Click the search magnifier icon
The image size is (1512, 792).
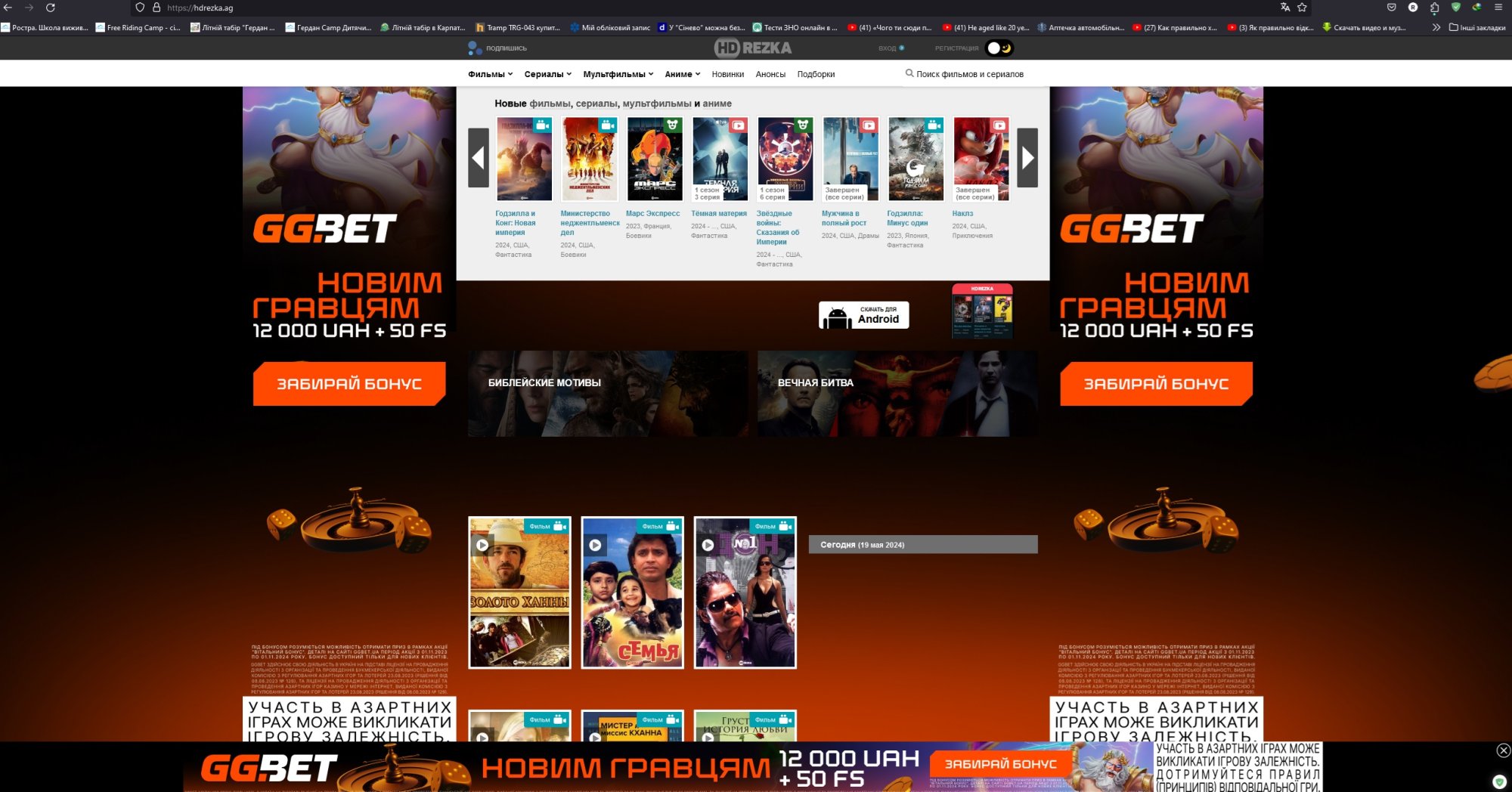click(x=909, y=73)
